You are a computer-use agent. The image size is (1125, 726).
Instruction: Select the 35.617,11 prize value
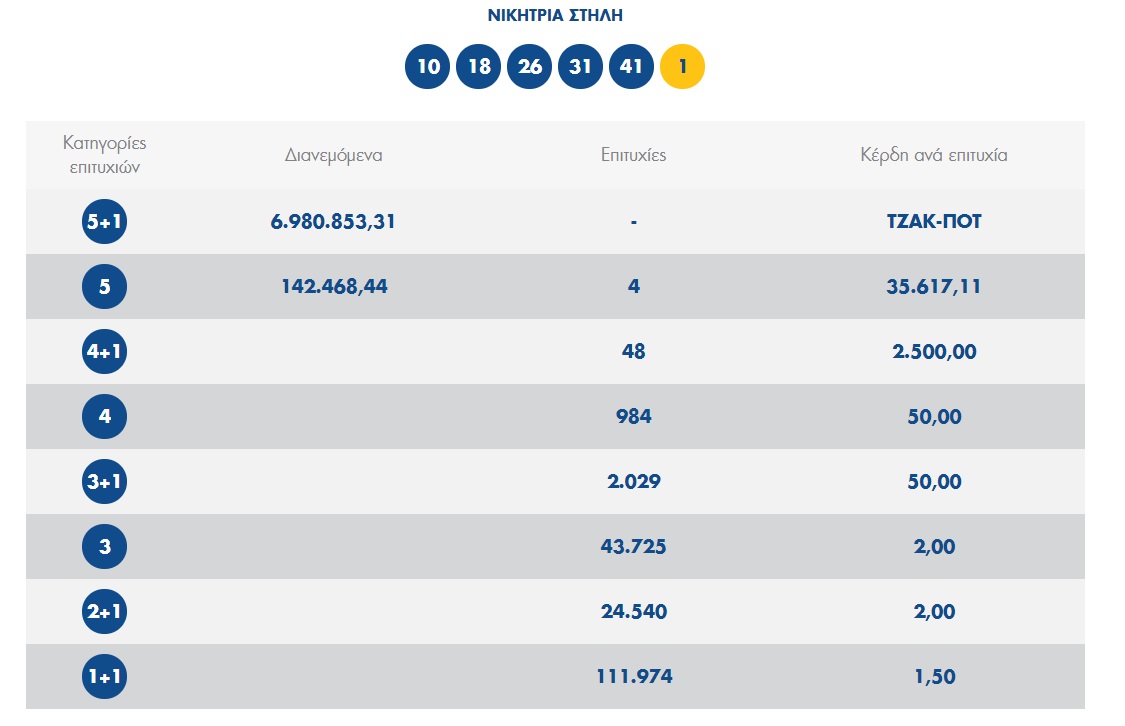pos(934,287)
